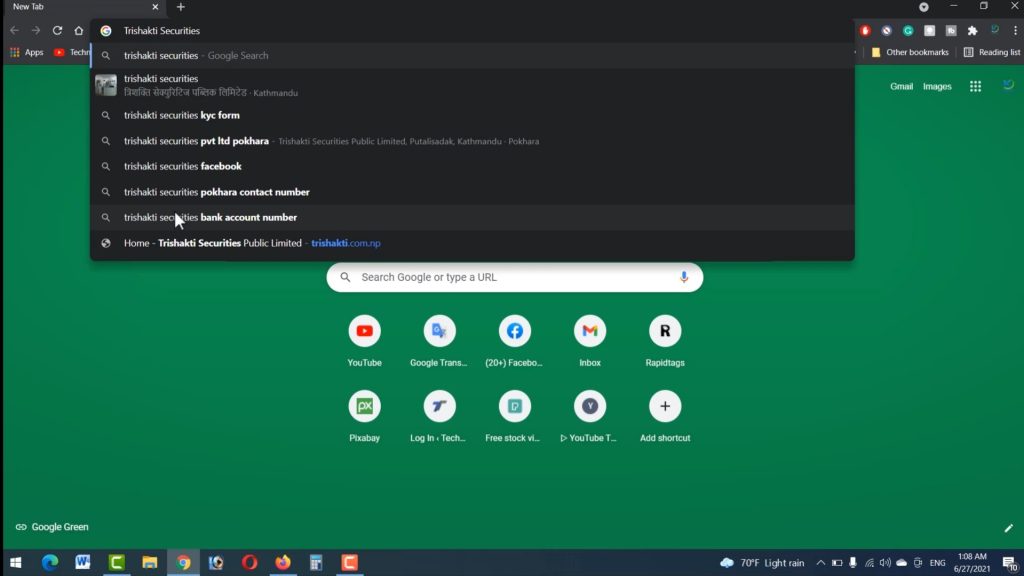Select the Kathmandu trishakti securities suggestion
The width and height of the screenshot is (1024, 576).
[472, 85]
